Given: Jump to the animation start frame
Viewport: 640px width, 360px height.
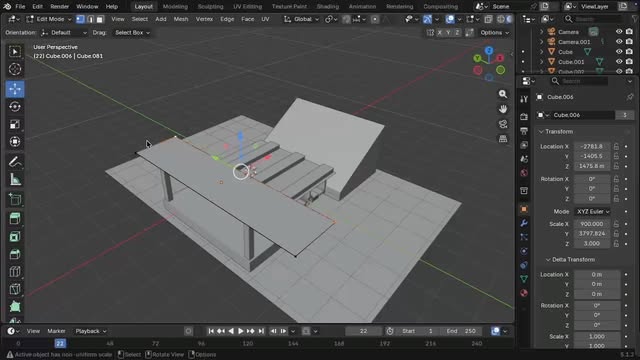Looking at the screenshot, I should pyautogui.click(x=211, y=331).
